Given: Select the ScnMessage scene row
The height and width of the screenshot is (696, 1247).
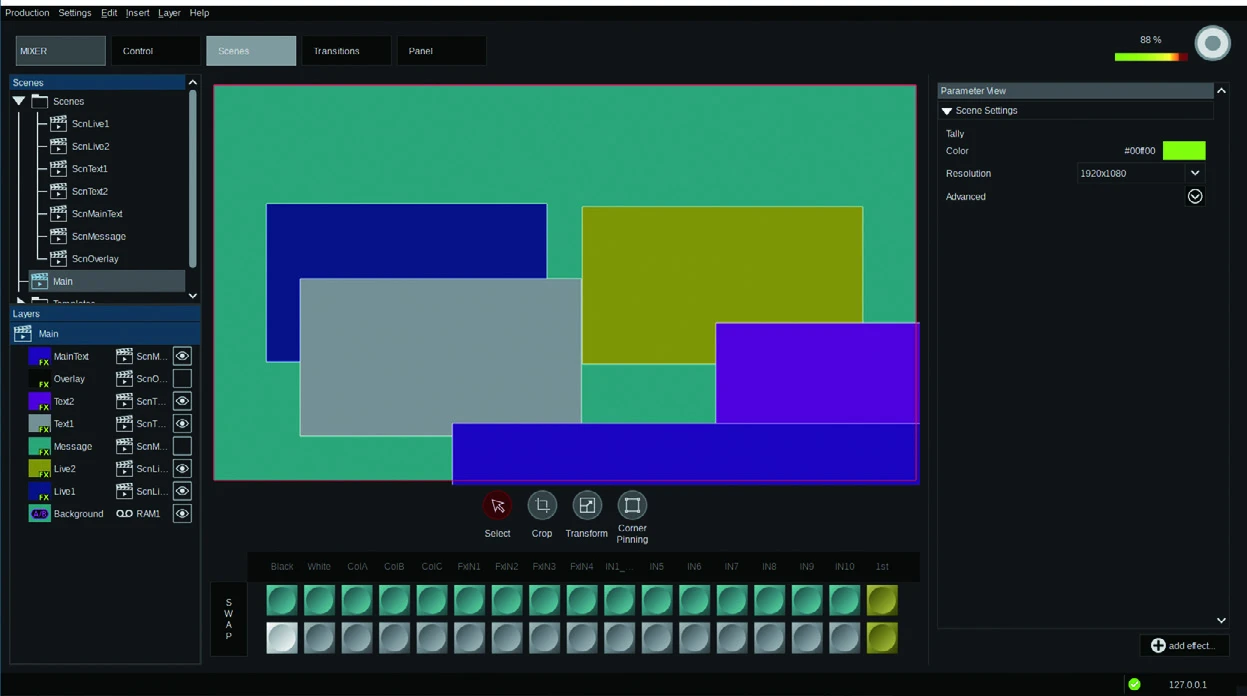Looking at the screenshot, I should pos(99,236).
